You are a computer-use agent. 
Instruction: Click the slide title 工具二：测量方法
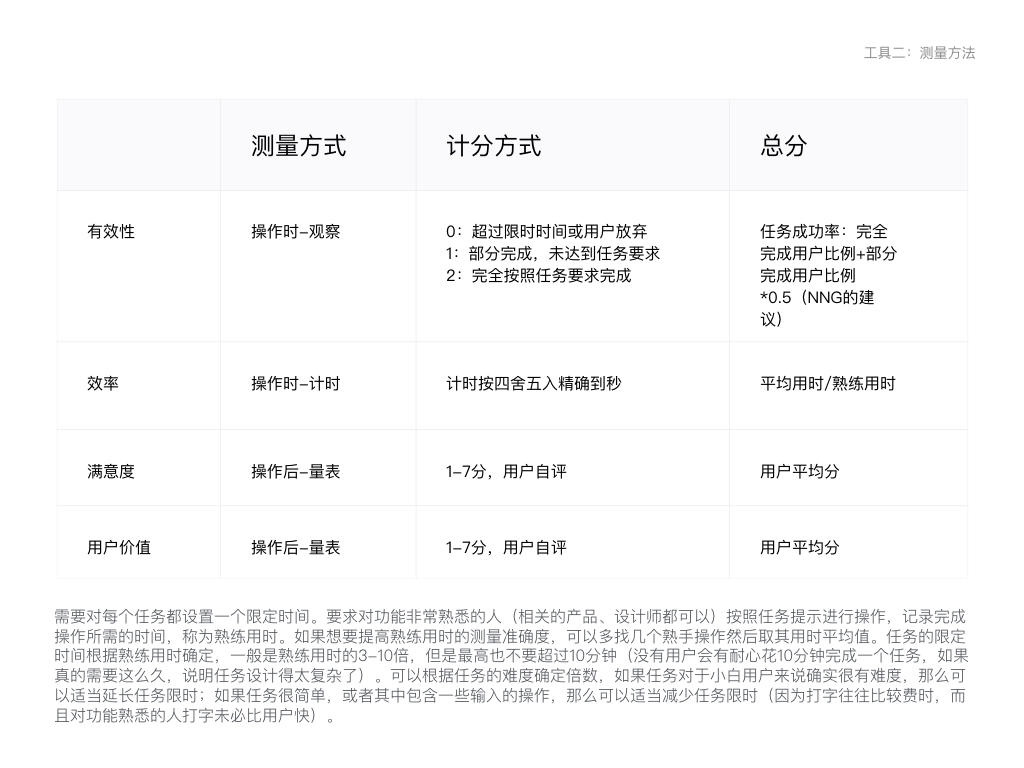click(918, 53)
